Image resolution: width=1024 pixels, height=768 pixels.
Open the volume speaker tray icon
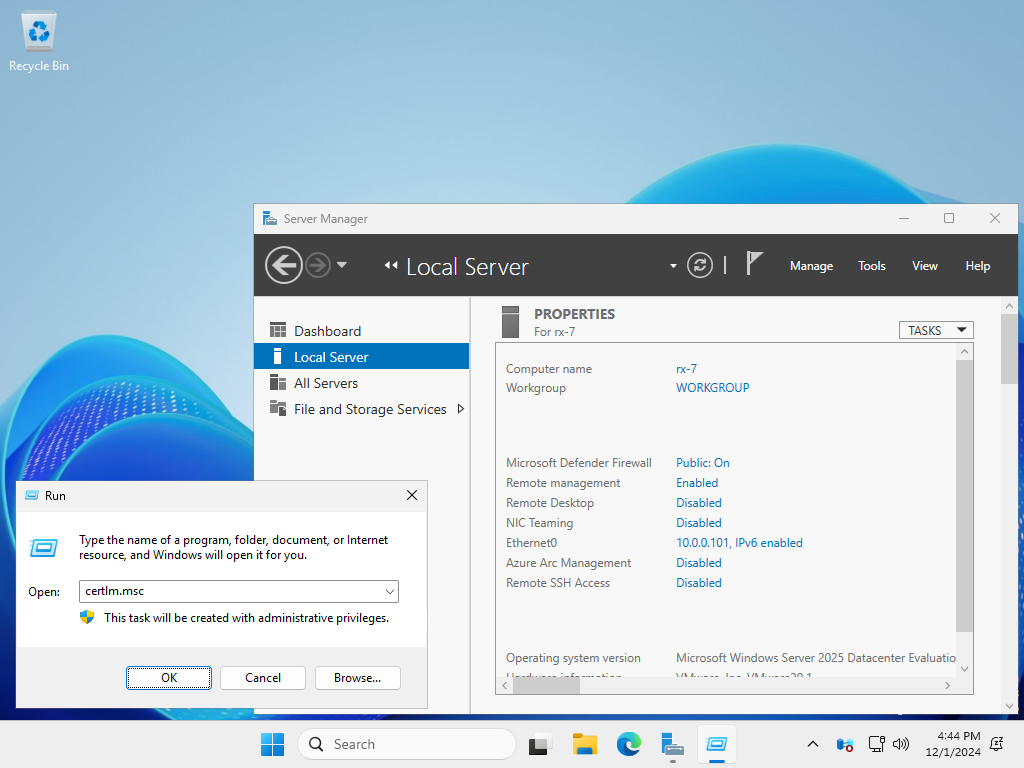901,744
